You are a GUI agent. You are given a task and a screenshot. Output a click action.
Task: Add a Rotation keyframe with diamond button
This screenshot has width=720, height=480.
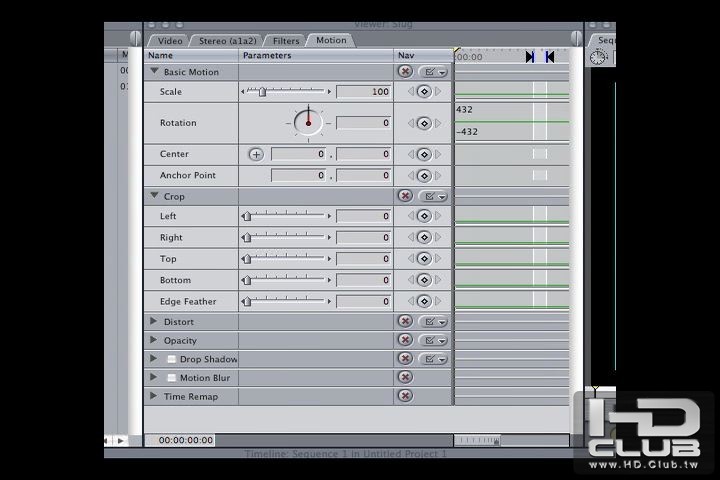click(424, 123)
